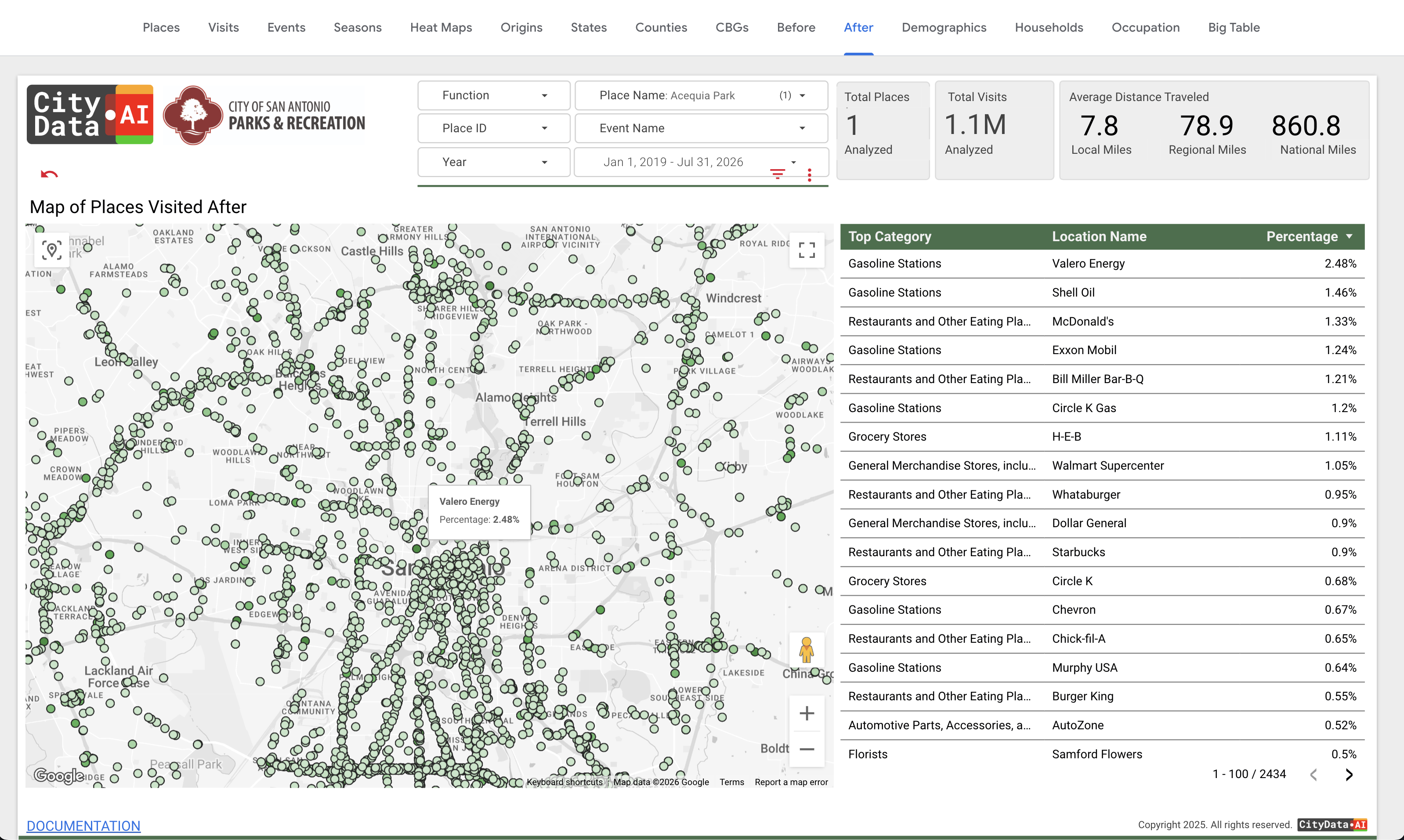Open the Counties tab
Screen dimensions: 1404x840
661,27
